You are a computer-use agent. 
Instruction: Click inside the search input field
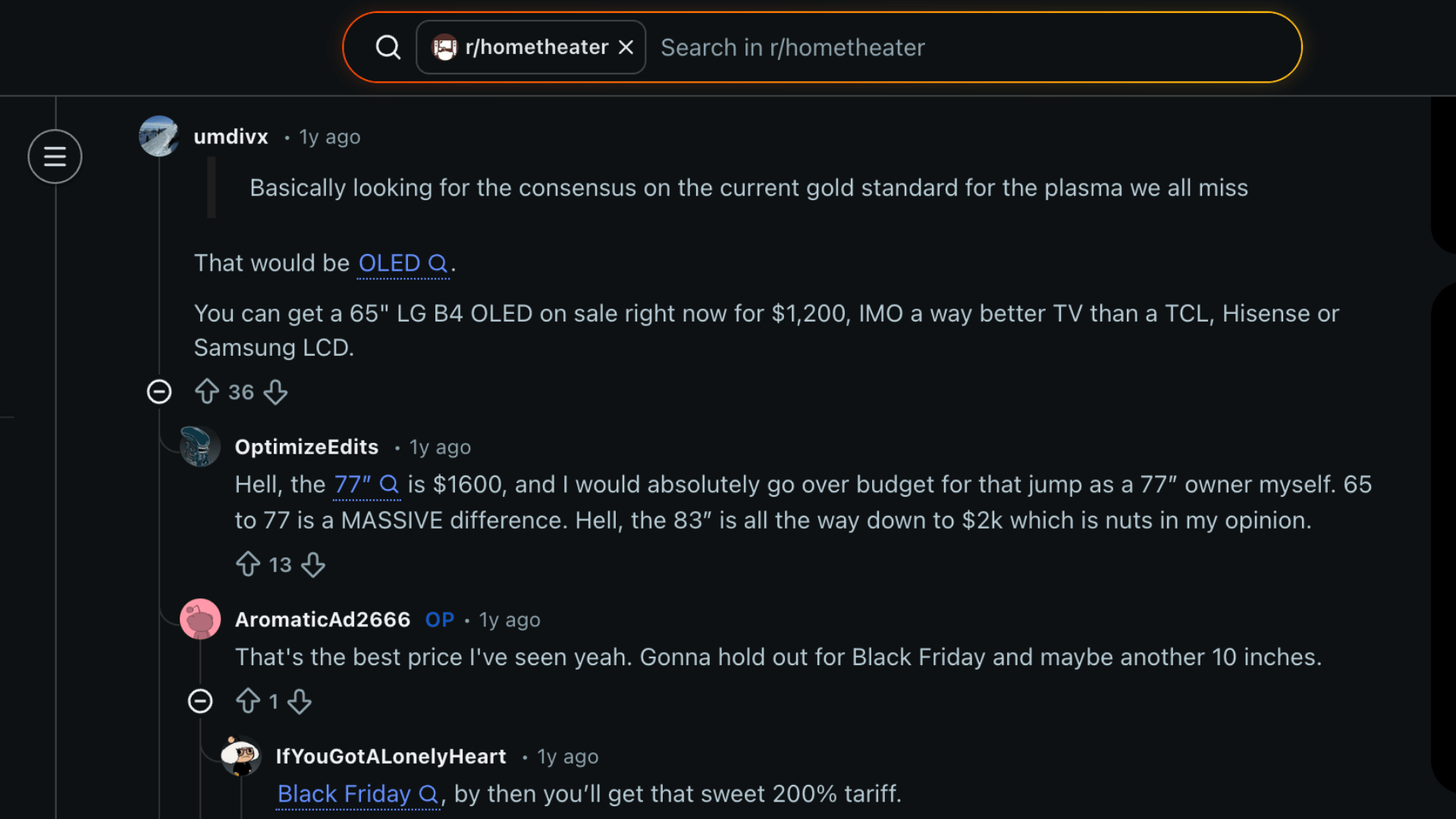[834, 46]
